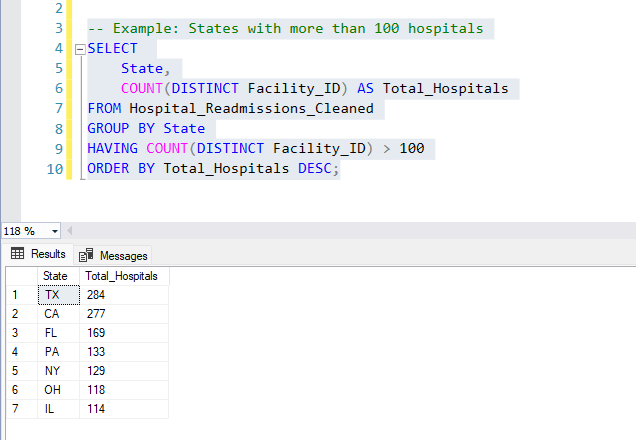Image resolution: width=636 pixels, height=440 pixels.
Task: Select row 7 via its row header
Action: (22, 409)
